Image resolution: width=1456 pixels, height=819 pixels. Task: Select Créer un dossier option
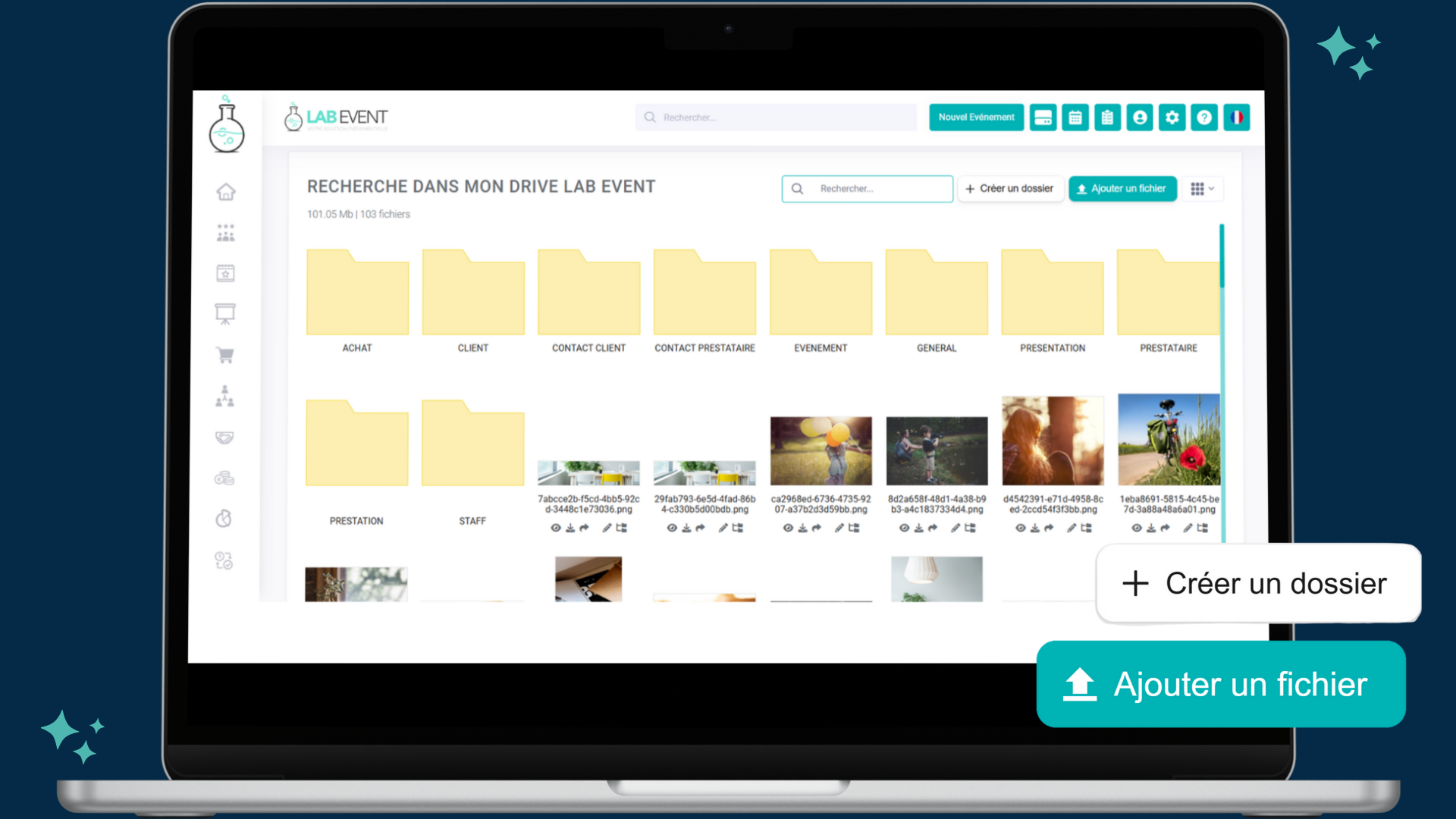click(1011, 188)
